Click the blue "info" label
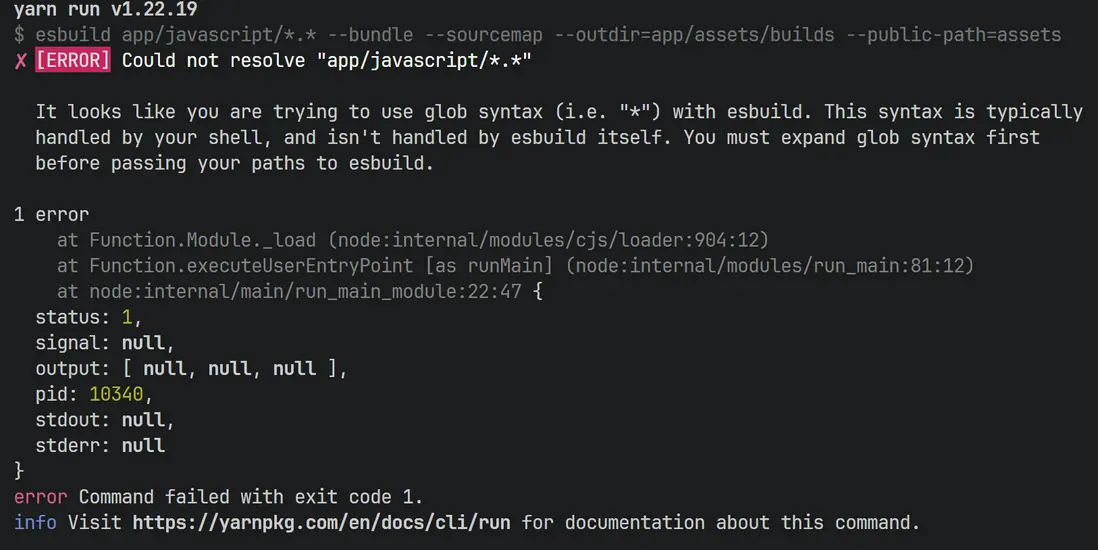 [35, 522]
